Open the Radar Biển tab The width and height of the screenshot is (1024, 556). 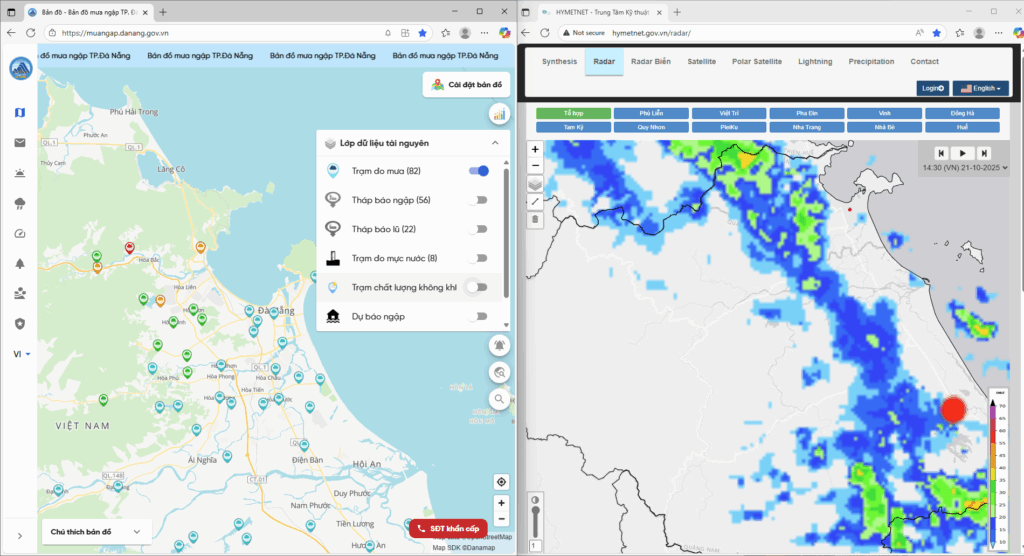click(650, 61)
